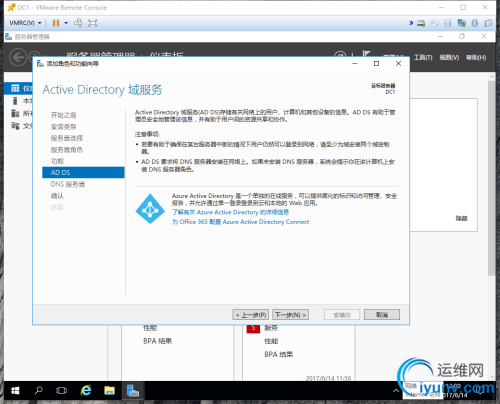Refresh Server Manager dashboard icon
Screen dimensions: 500x404
[x=340, y=55]
